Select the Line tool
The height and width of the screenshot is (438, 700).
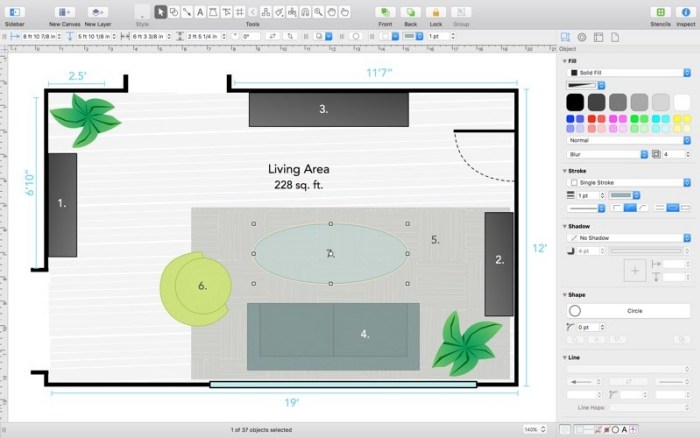(x=187, y=12)
